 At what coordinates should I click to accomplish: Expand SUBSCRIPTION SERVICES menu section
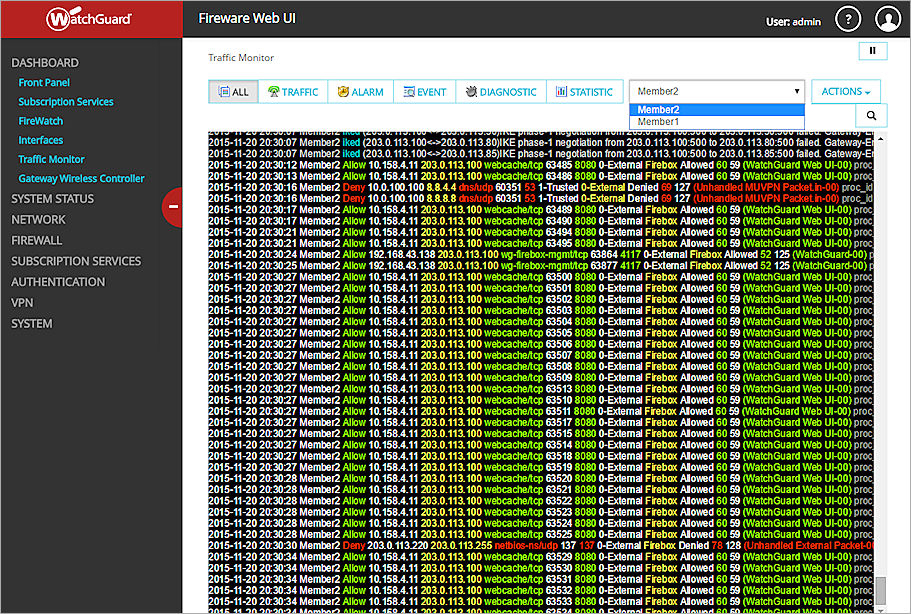76,261
